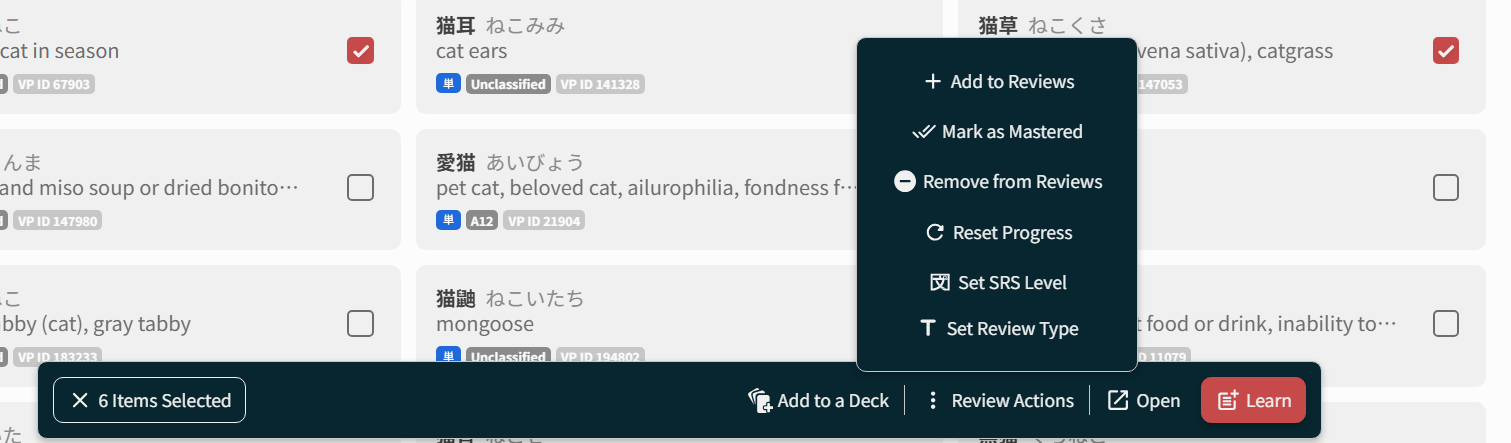
Task: Click the plus icon beside Add to Reviews
Action: pos(932,82)
